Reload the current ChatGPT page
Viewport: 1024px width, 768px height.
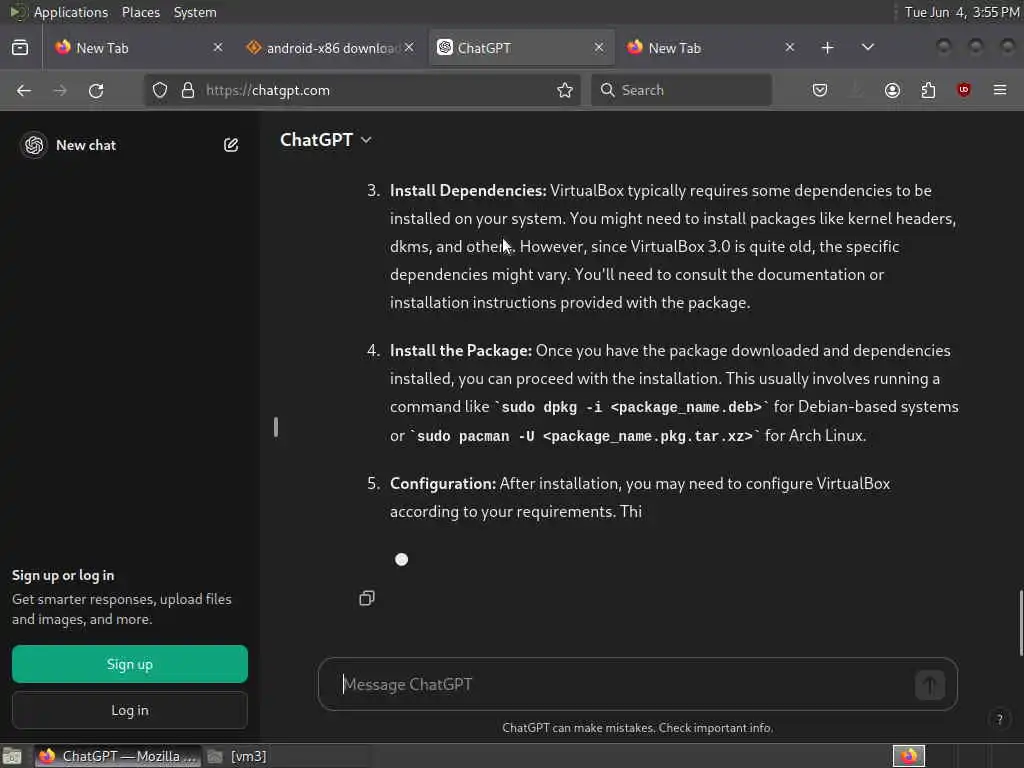click(x=96, y=90)
